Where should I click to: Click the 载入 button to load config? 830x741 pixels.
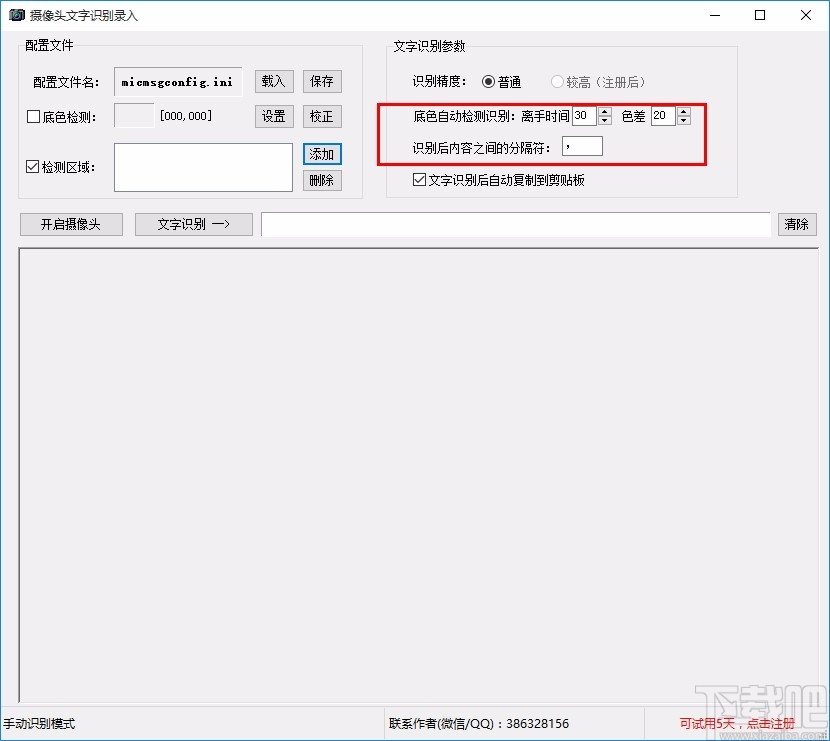(x=273, y=81)
